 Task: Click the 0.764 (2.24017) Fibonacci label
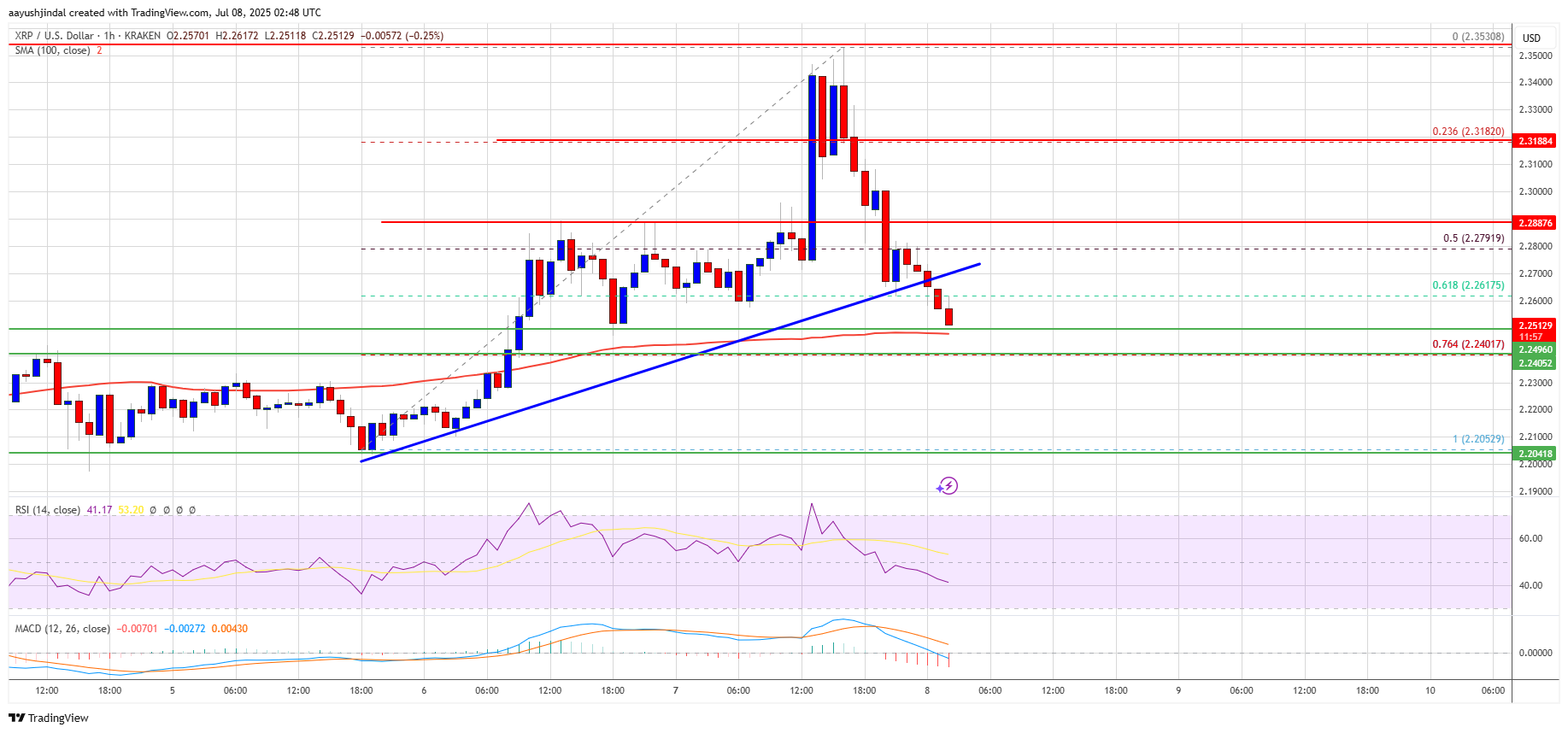1468,344
